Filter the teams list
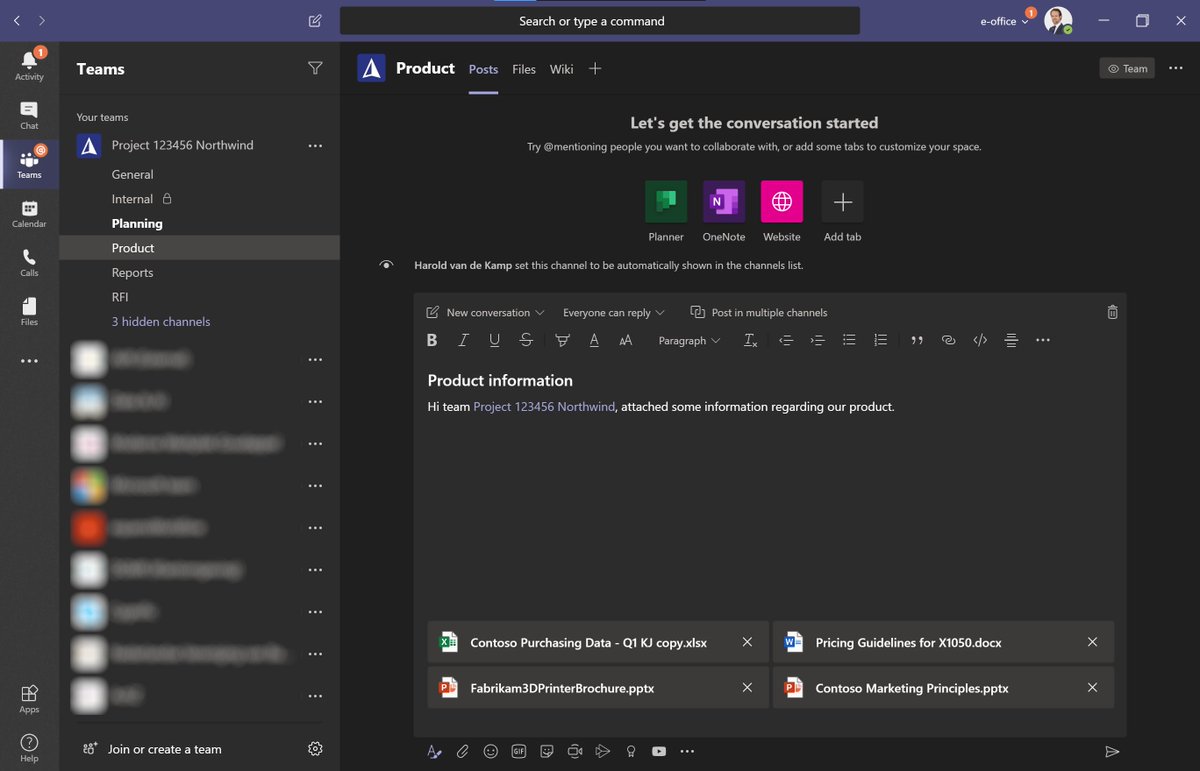This screenshot has width=1200, height=771. click(x=315, y=68)
